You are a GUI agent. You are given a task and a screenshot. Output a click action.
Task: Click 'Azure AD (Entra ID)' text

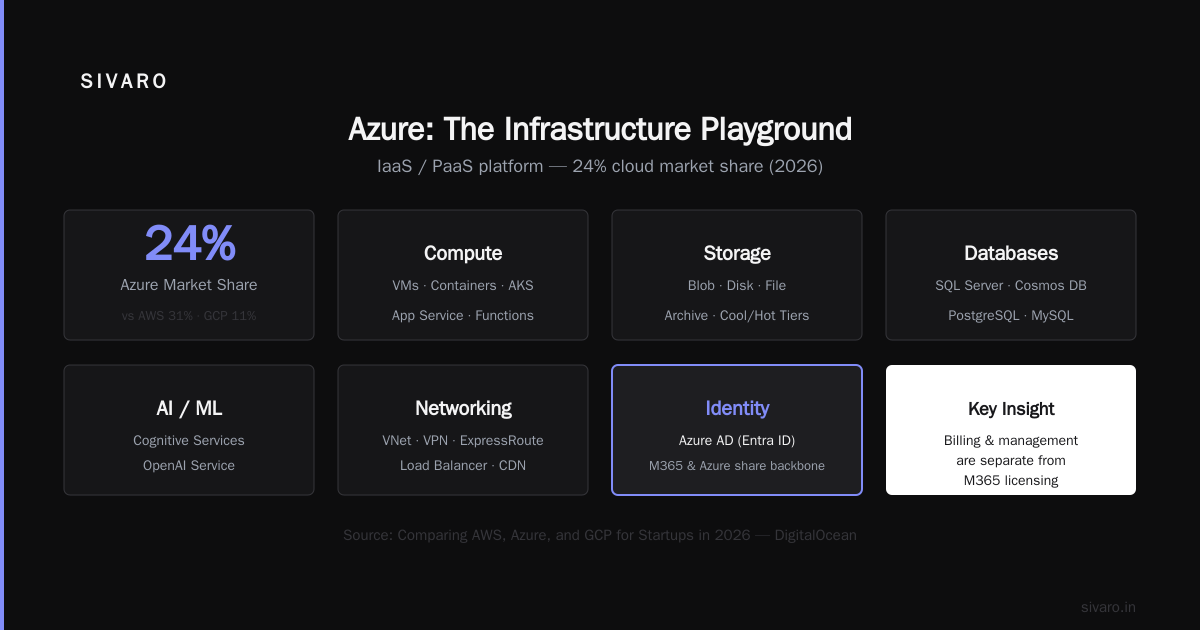tap(737, 440)
